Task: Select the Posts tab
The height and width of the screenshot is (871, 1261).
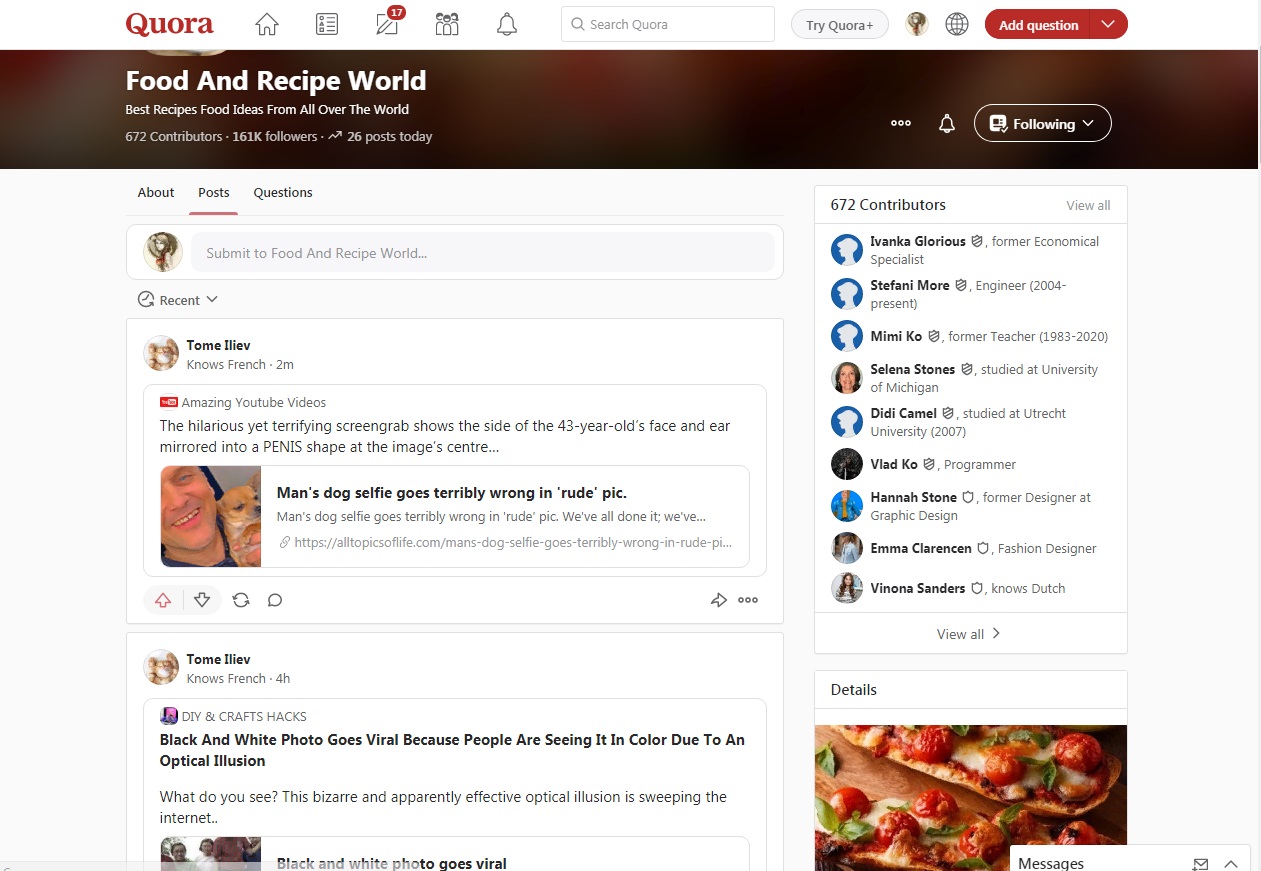Action: [213, 192]
